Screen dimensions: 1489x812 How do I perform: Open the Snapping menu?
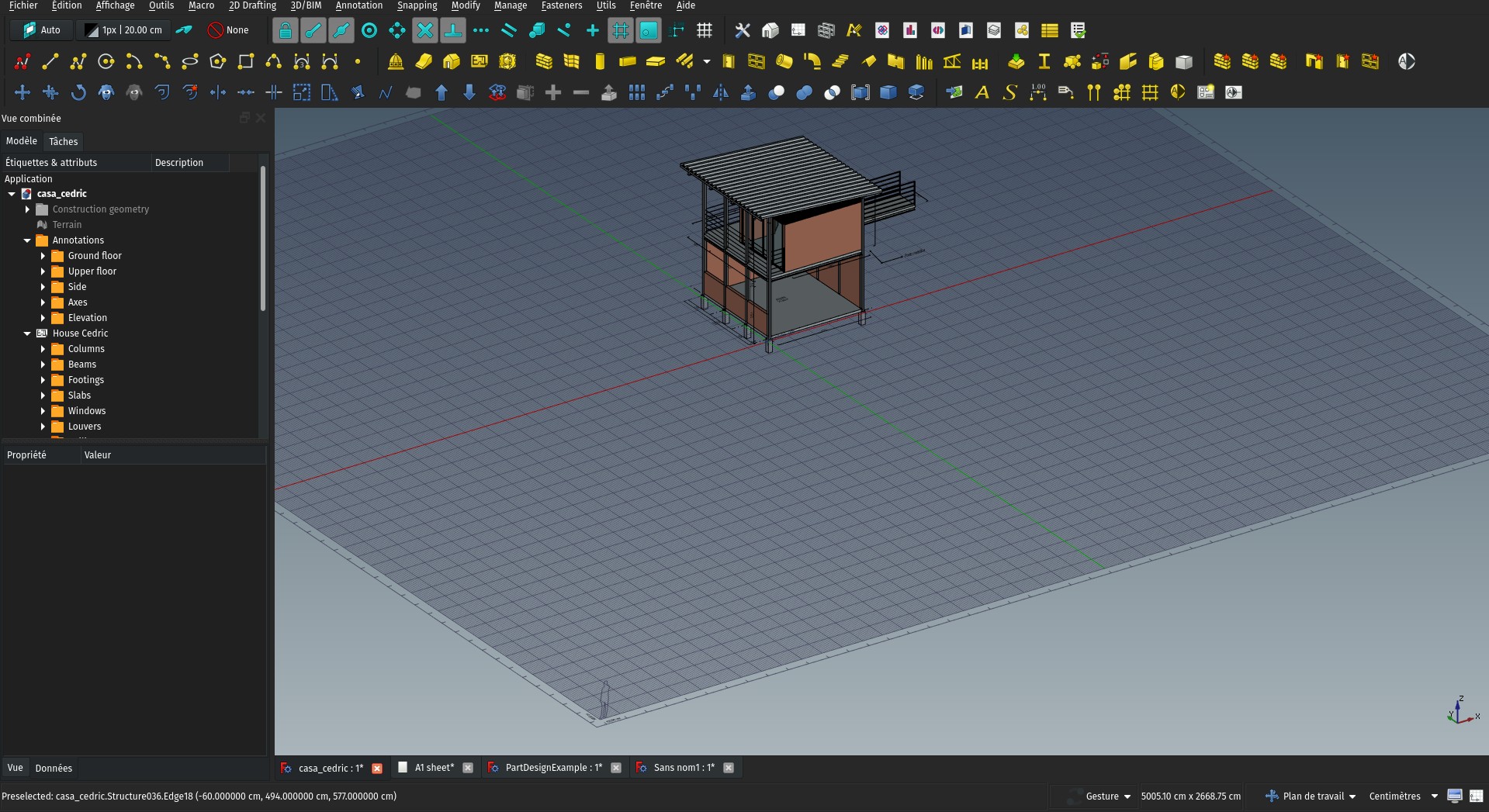[417, 5]
